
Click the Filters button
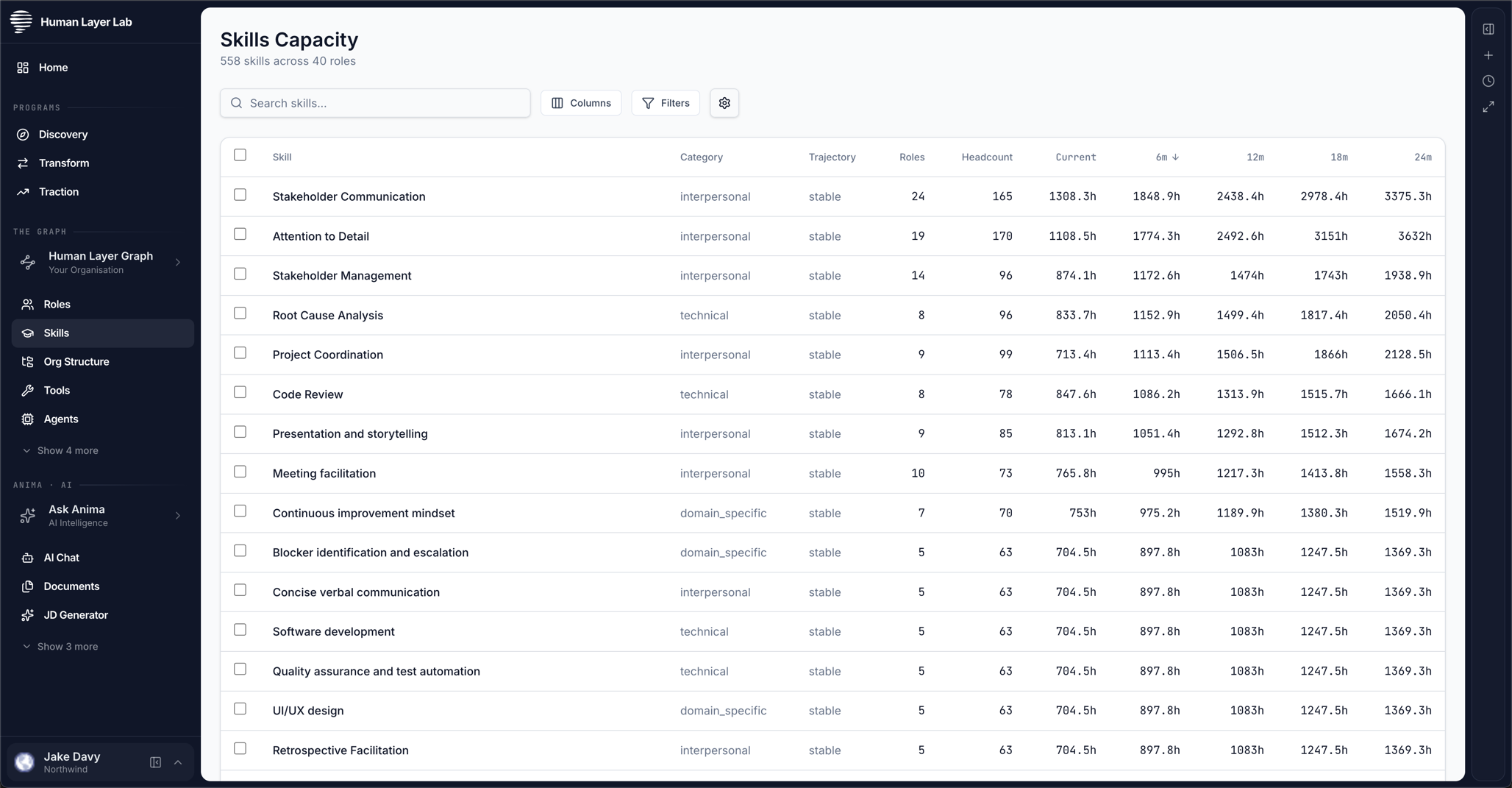click(x=666, y=103)
